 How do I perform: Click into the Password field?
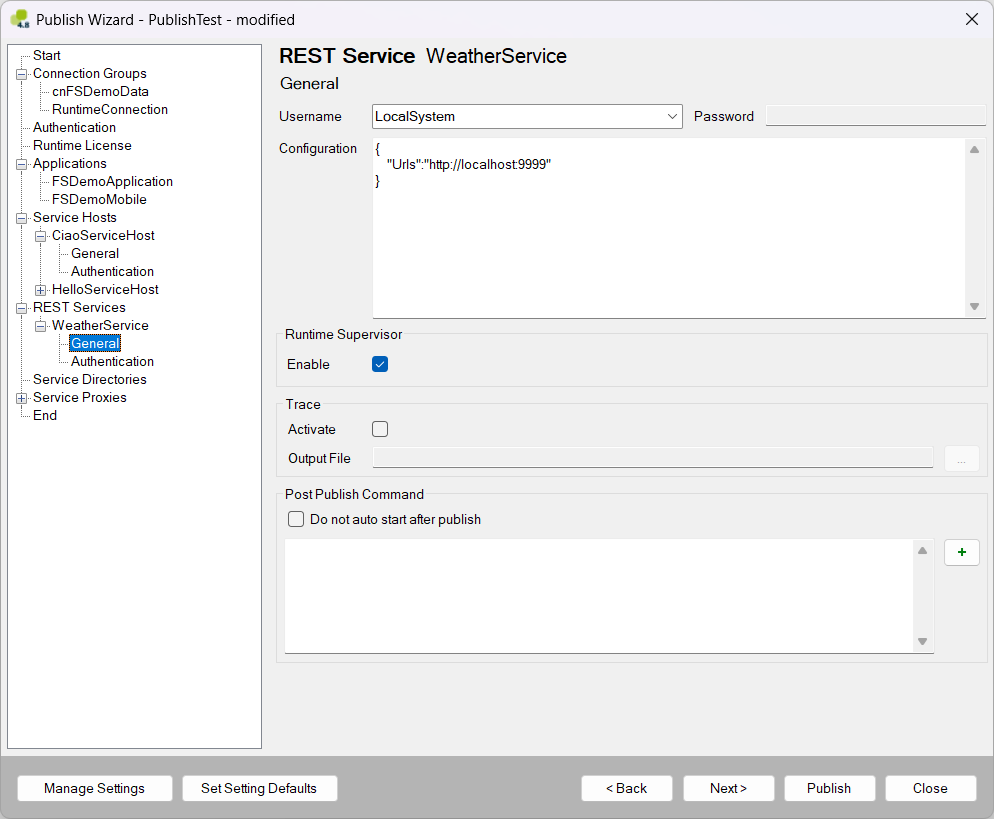tap(875, 116)
